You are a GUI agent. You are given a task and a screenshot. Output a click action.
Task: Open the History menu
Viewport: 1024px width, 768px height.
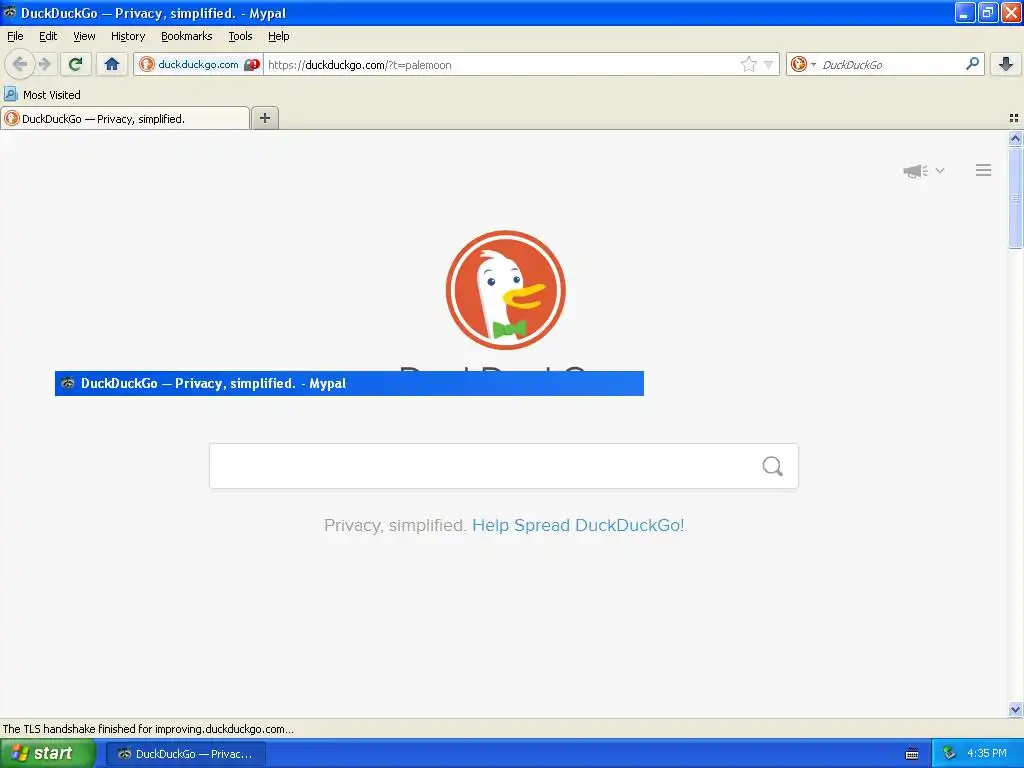pyautogui.click(x=128, y=36)
